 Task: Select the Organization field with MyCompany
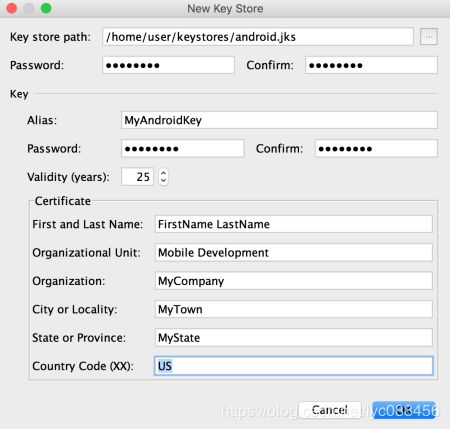tap(294, 281)
